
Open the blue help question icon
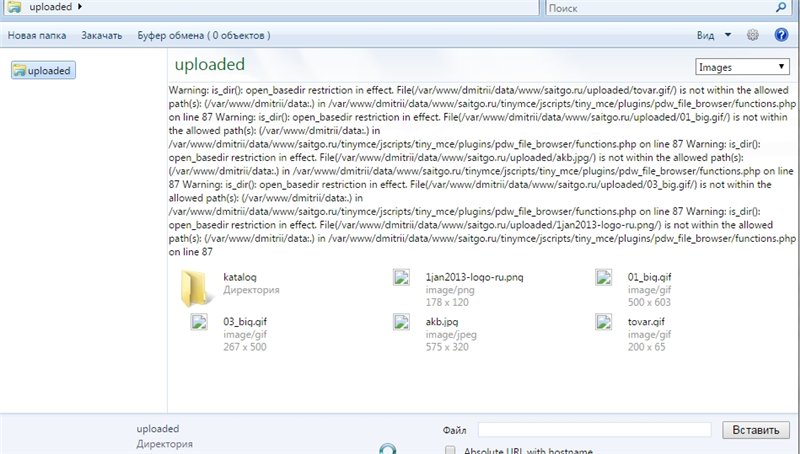781,35
